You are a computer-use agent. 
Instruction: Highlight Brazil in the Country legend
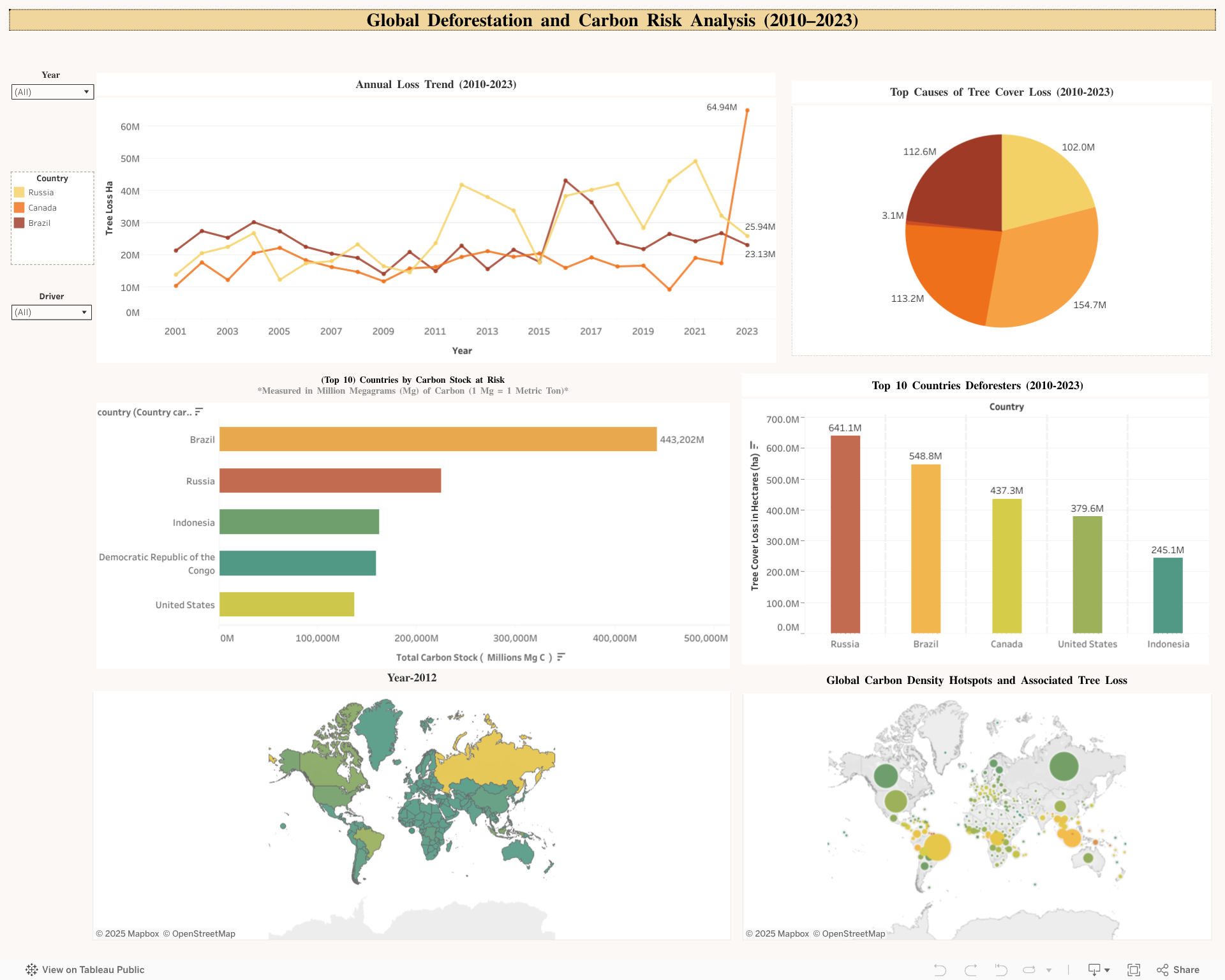[x=39, y=223]
